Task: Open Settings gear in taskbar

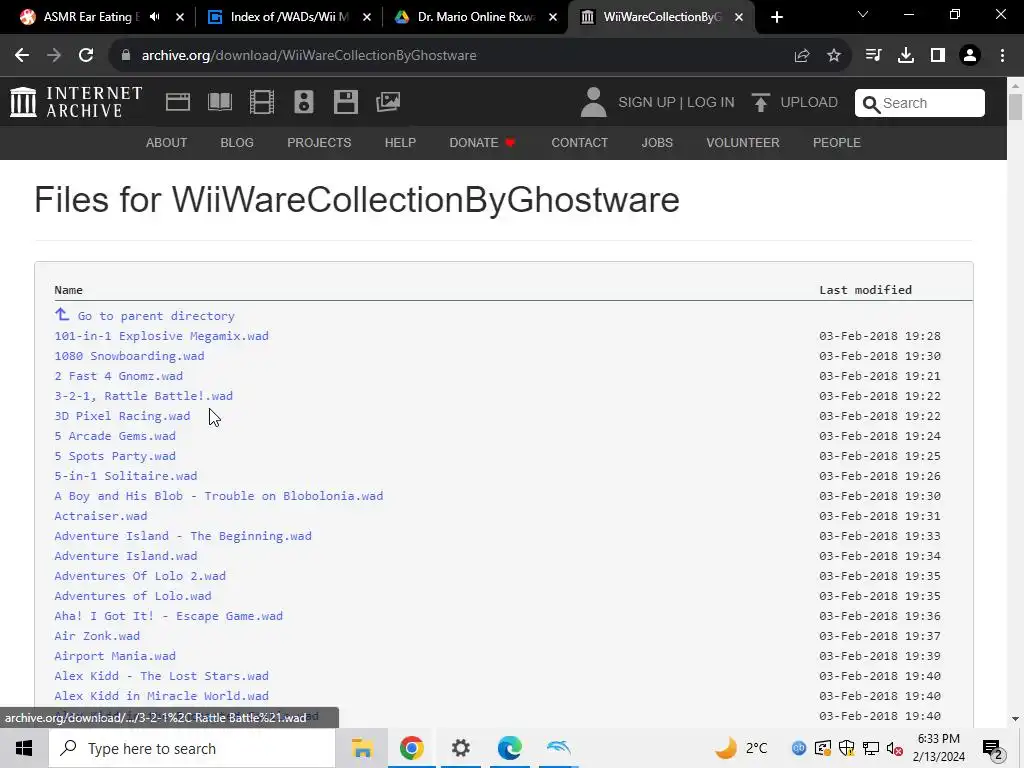Action: [460, 748]
